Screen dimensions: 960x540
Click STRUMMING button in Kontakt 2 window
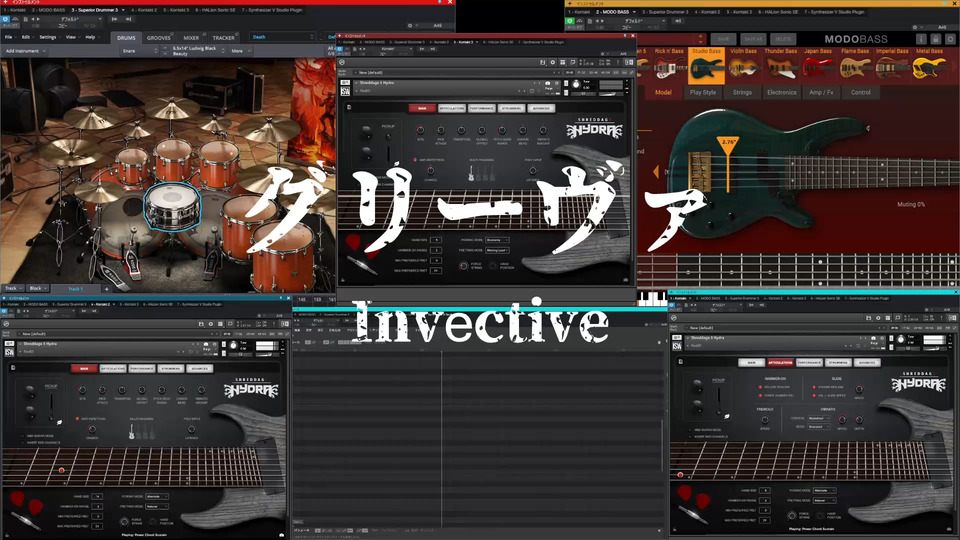click(x=171, y=369)
